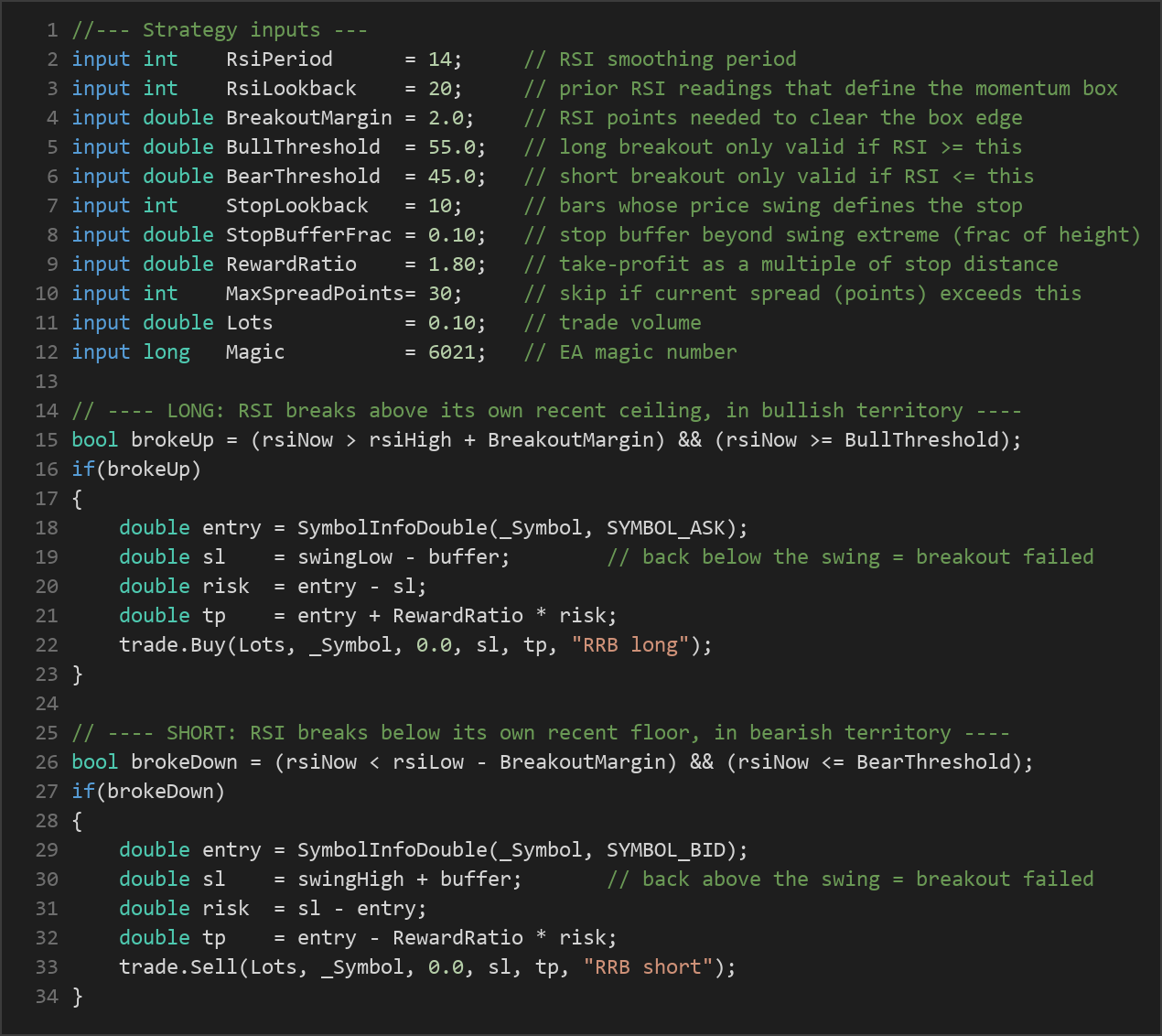Screen dimensions: 1162x1036
Task: Click the BullThreshold value 55.0
Action: 451,147
